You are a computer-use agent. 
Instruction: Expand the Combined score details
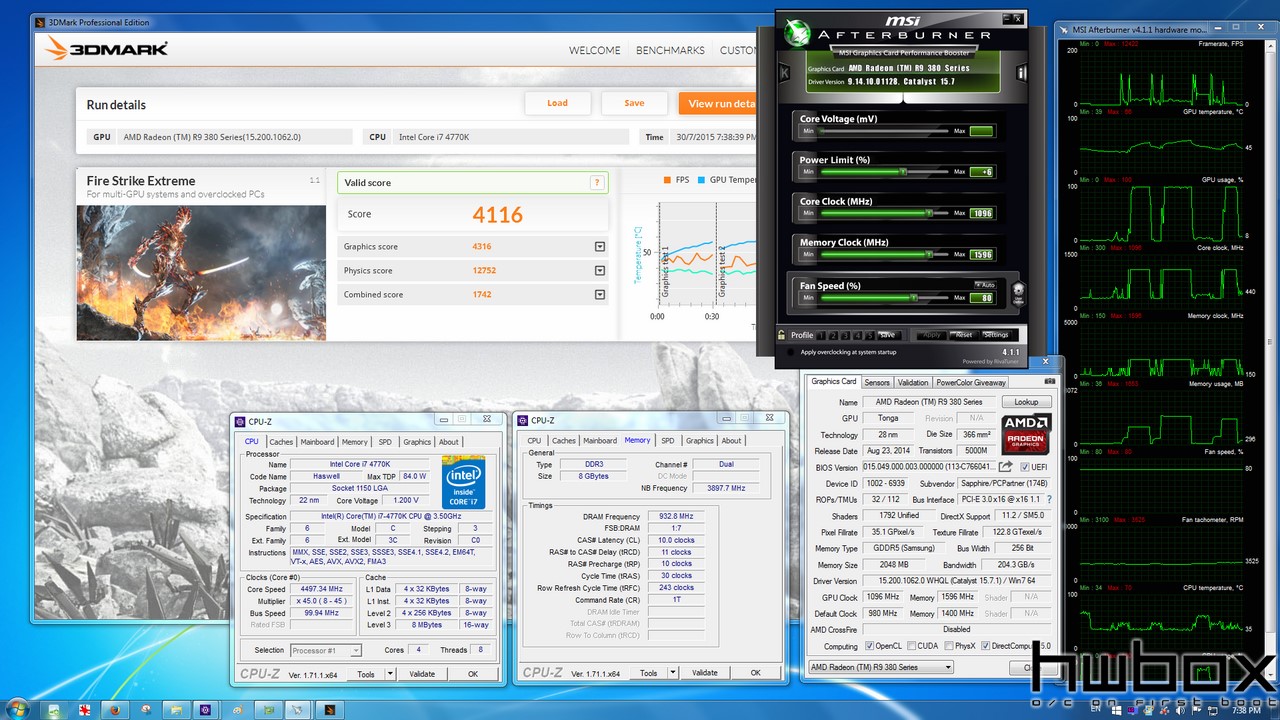pyautogui.click(x=600, y=295)
